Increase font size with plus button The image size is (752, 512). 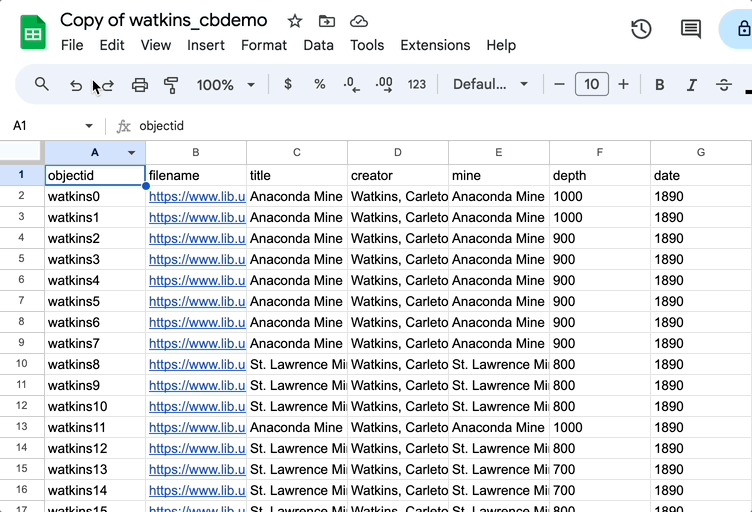click(623, 84)
